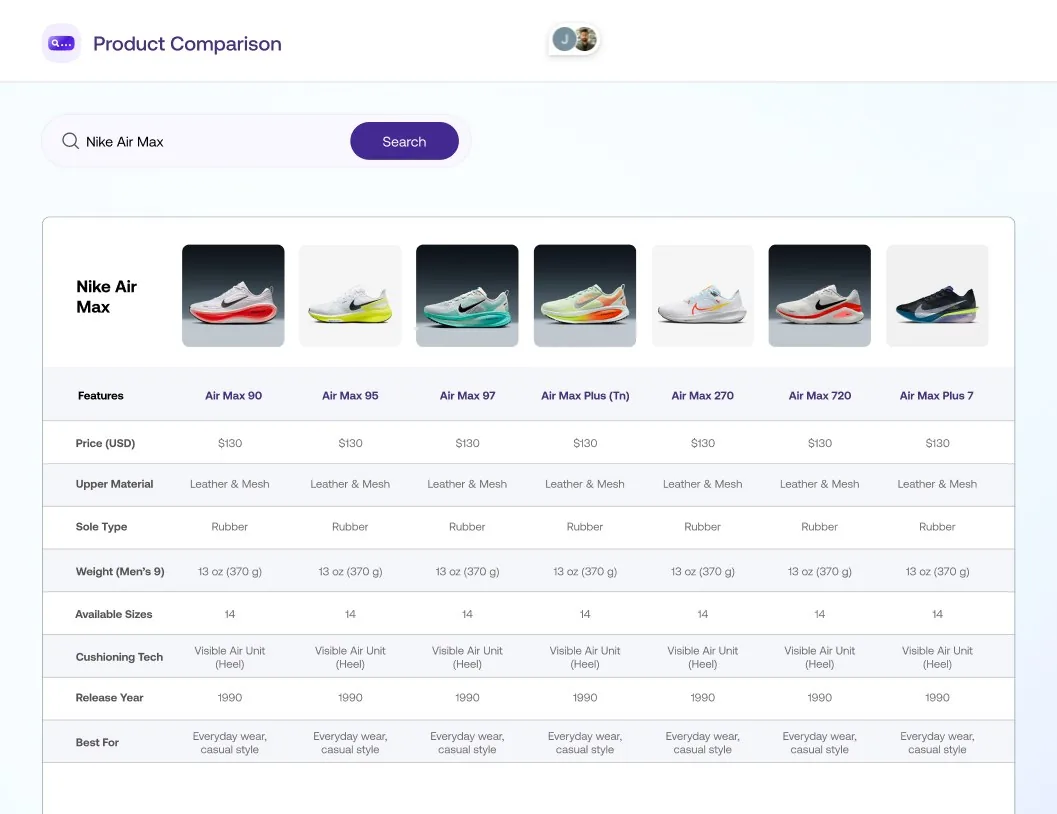Select the 'Release Year' row label
This screenshot has height=814, width=1057.
coord(109,697)
